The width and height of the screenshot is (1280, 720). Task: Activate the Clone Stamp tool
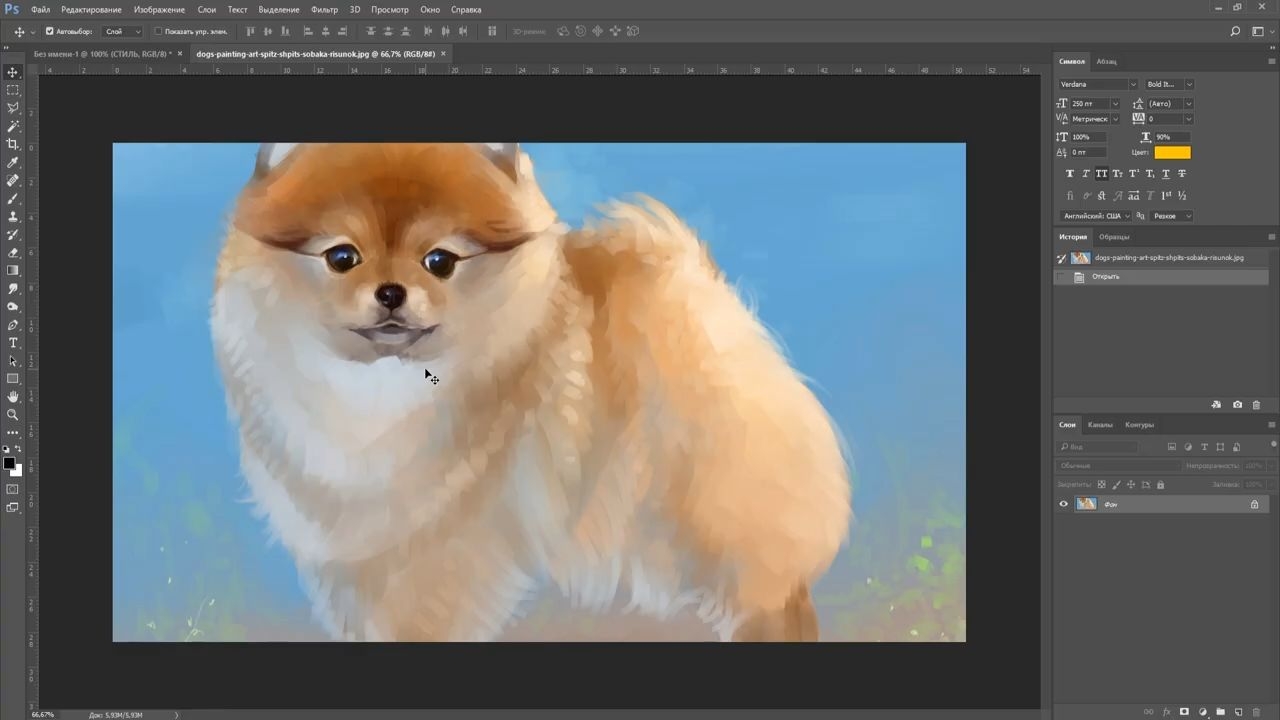pyautogui.click(x=13, y=216)
